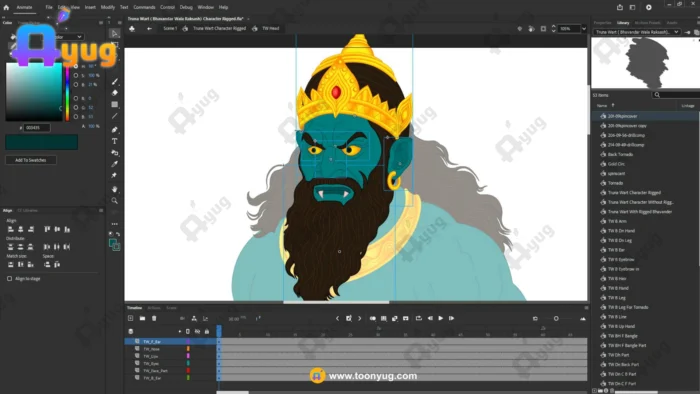Click the Quick Share export icon
The width and height of the screenshot is (700, 394).
620,7
